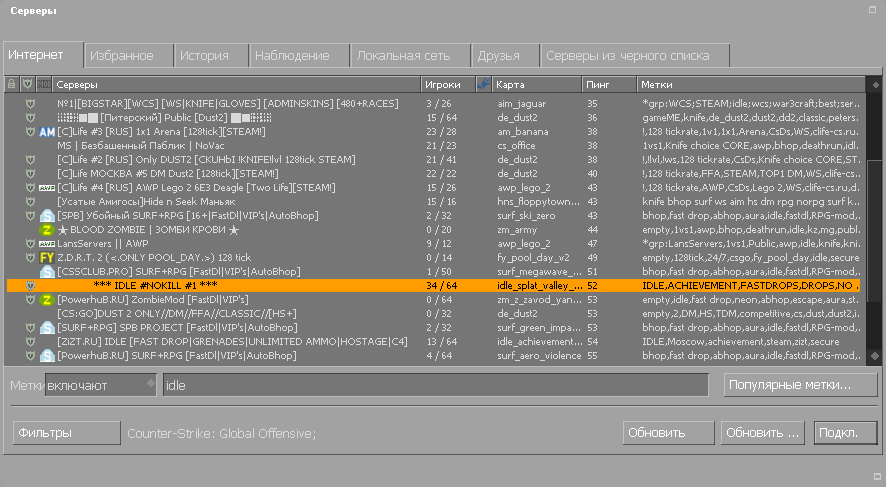Viewport: 886px width, 487px height.
Task: Open Серверы из черного списка tab
Action: pyautogui.click(x=635, y=56)
